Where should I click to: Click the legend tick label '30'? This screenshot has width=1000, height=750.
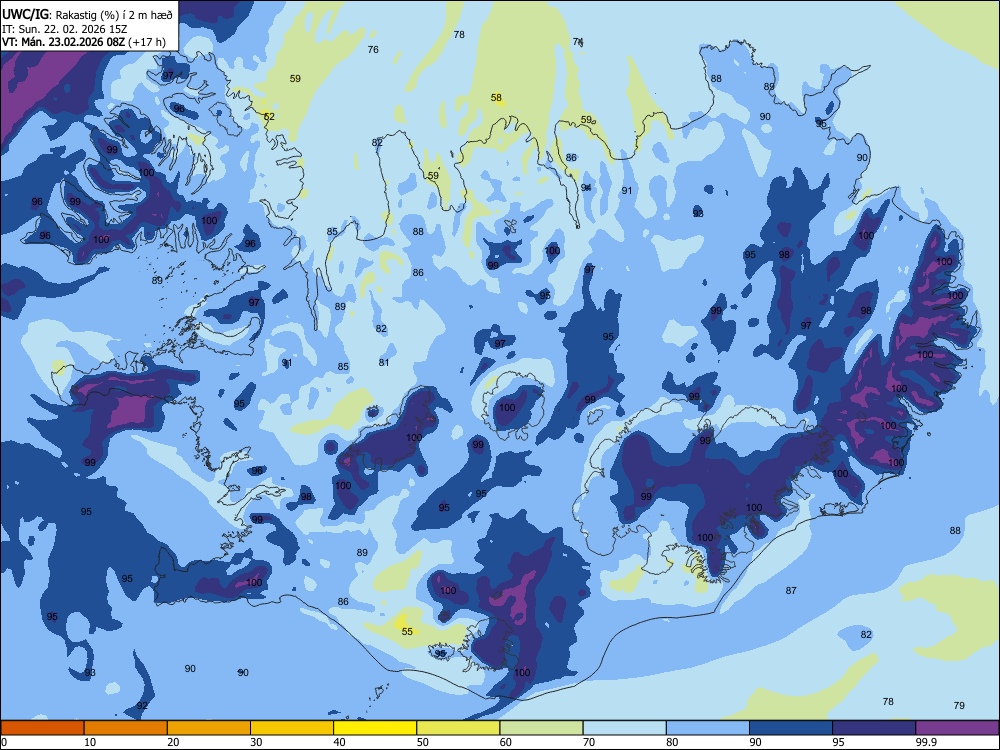click(256, 742)
